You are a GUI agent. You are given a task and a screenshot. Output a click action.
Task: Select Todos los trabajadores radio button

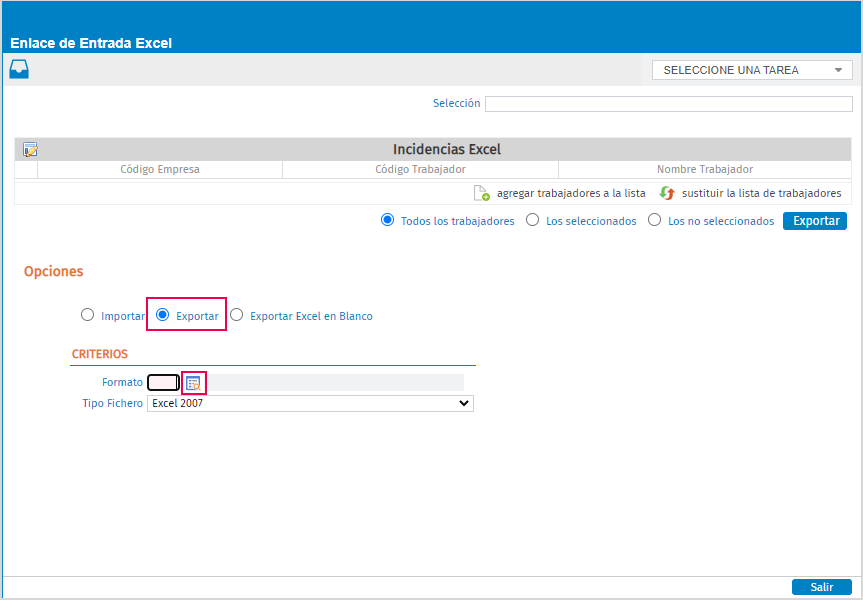[x=387, y=220]
